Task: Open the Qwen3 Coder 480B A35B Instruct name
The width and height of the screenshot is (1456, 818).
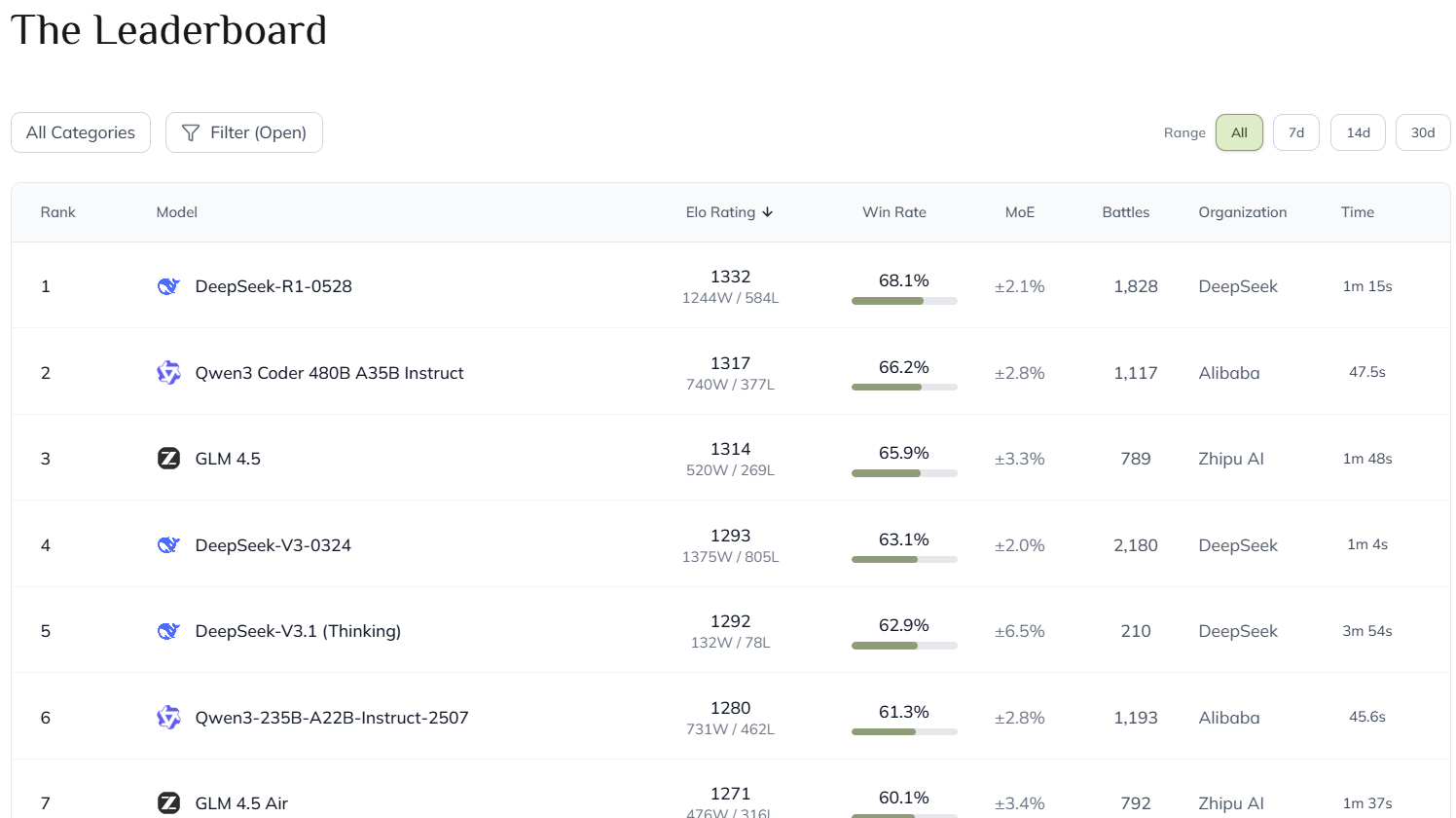Action: [x=329, y=373]
